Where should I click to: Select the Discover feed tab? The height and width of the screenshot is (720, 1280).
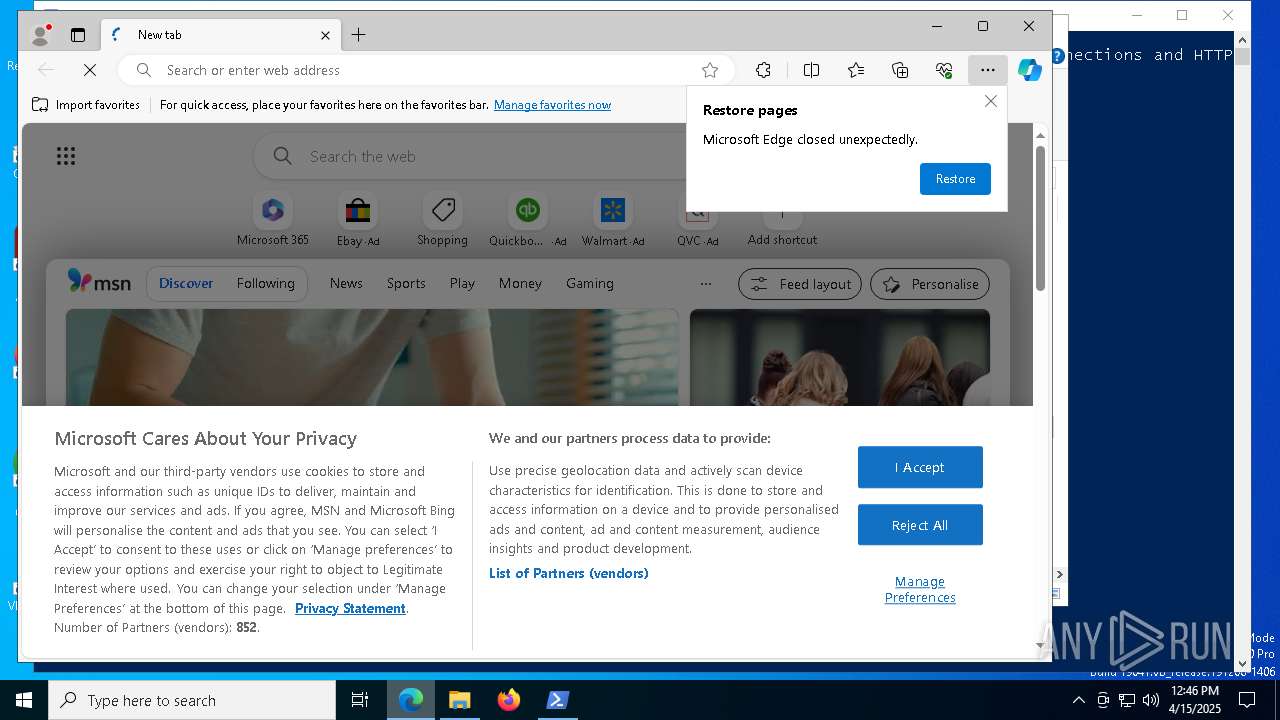[186, 284]
